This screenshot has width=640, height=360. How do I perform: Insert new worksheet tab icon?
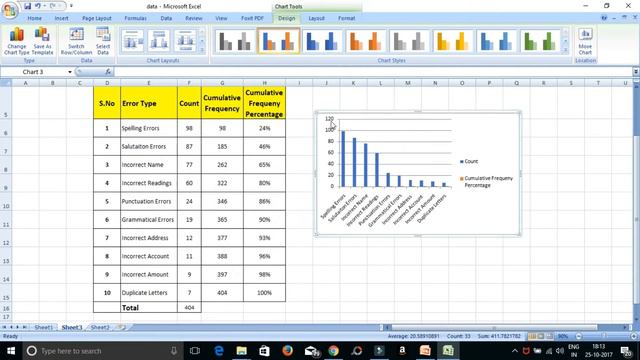pos(121,327)
